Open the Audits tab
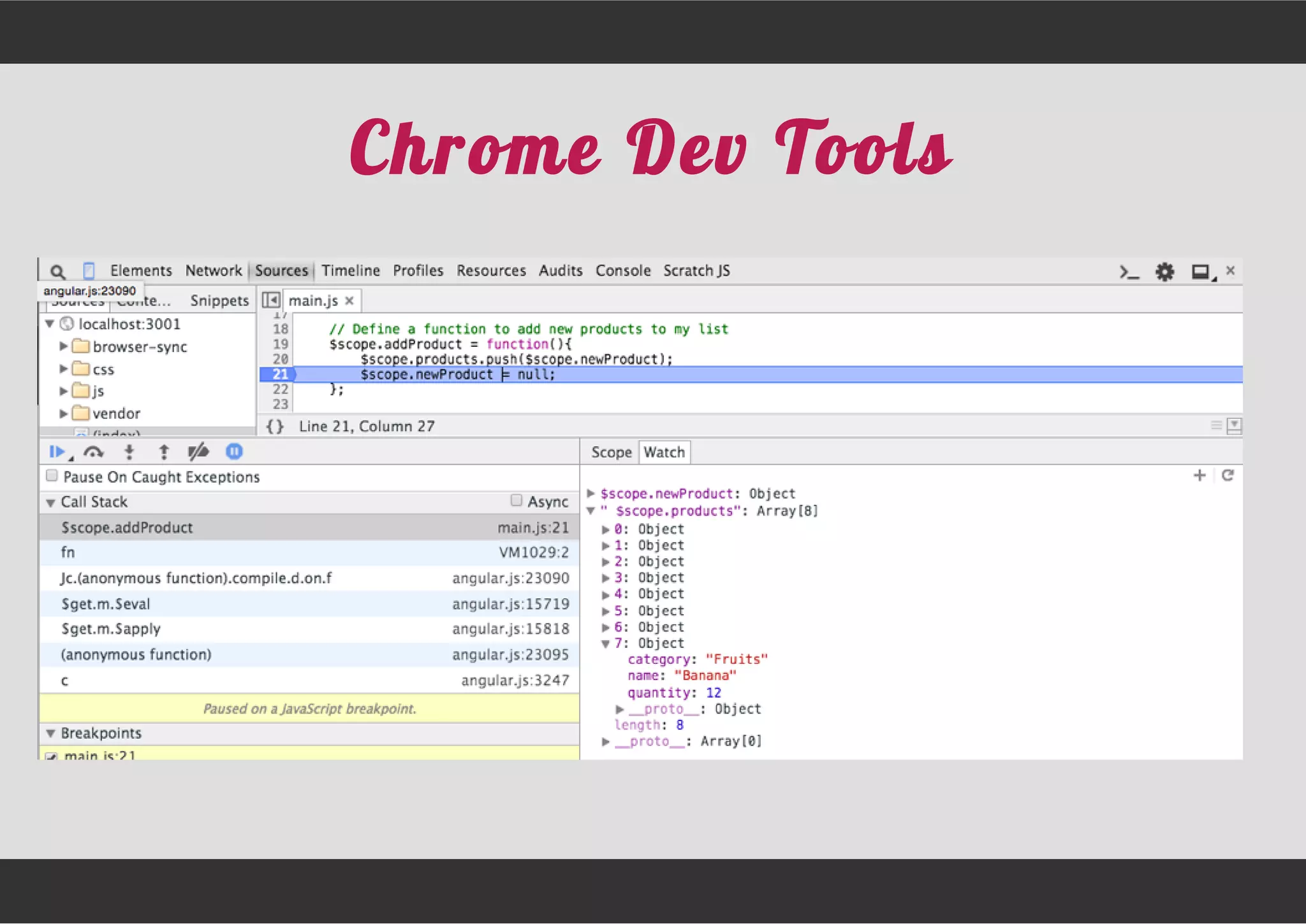 click(561, 270)
